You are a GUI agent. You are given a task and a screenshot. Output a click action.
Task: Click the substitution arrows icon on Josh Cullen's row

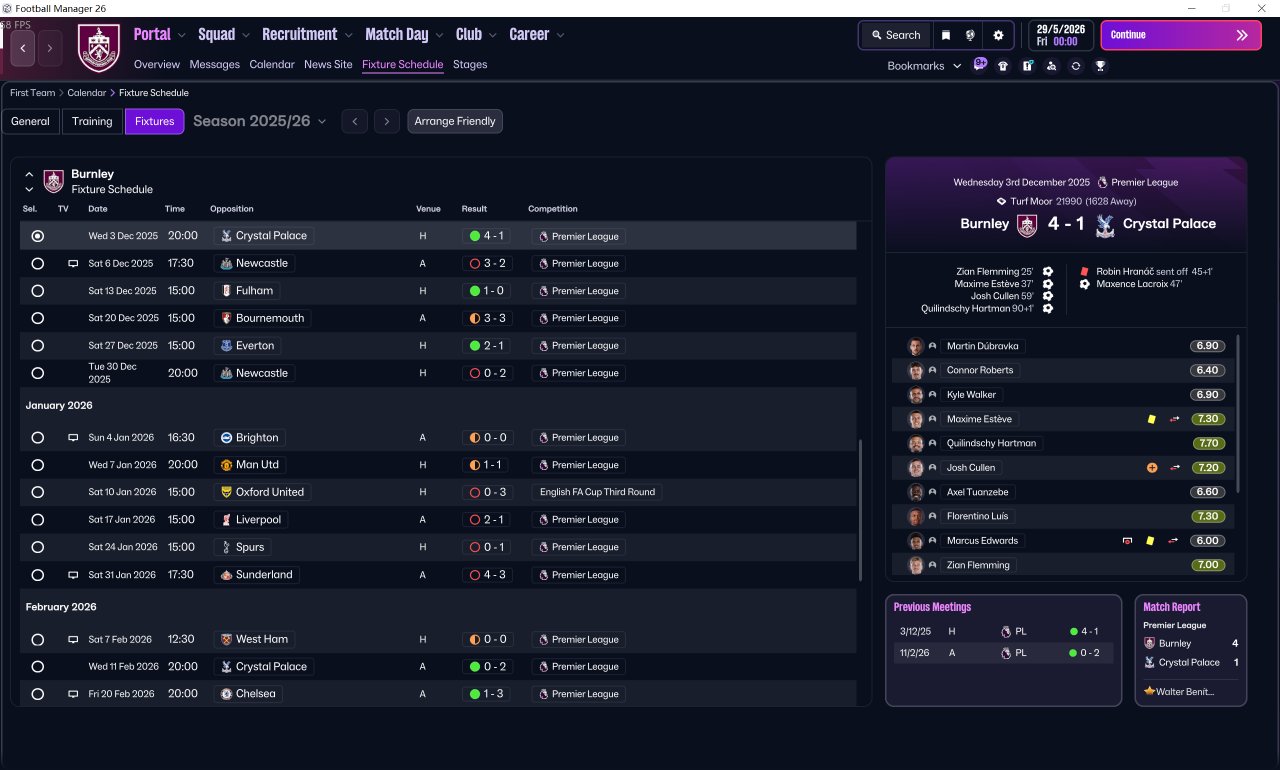1175,468
